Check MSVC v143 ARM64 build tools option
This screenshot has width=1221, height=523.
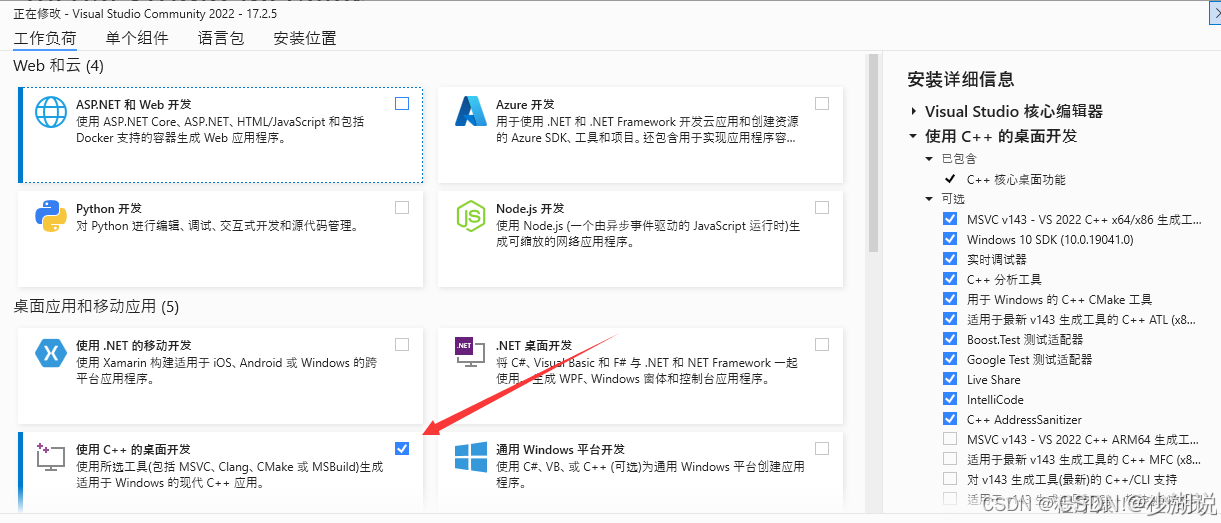tap(949, 439)
